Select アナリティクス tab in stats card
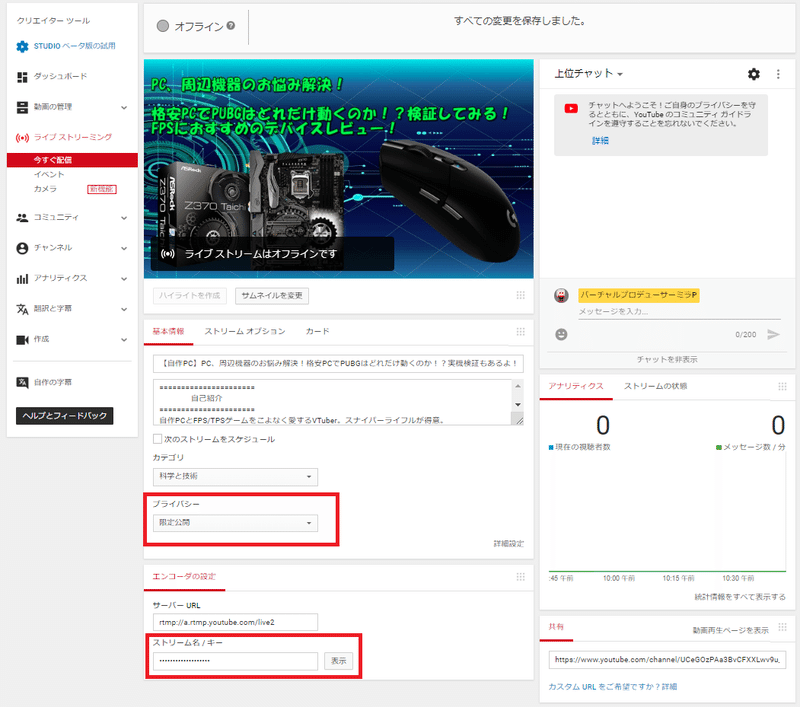 coord(576,386)
